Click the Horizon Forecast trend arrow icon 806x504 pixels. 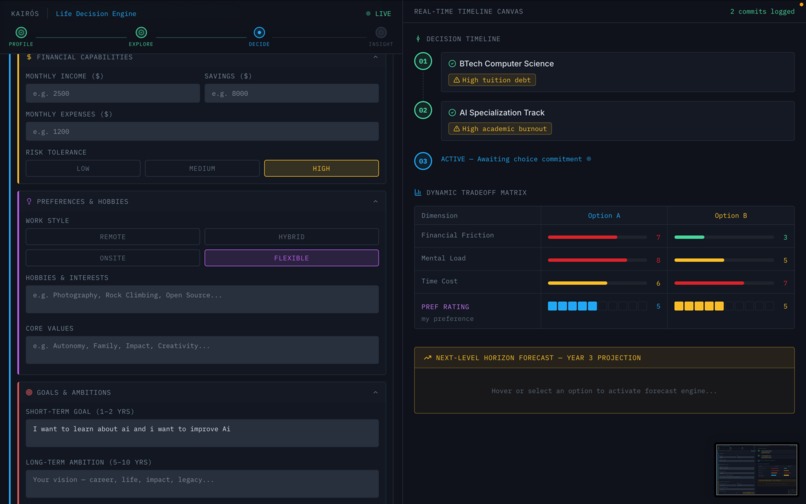428,357
